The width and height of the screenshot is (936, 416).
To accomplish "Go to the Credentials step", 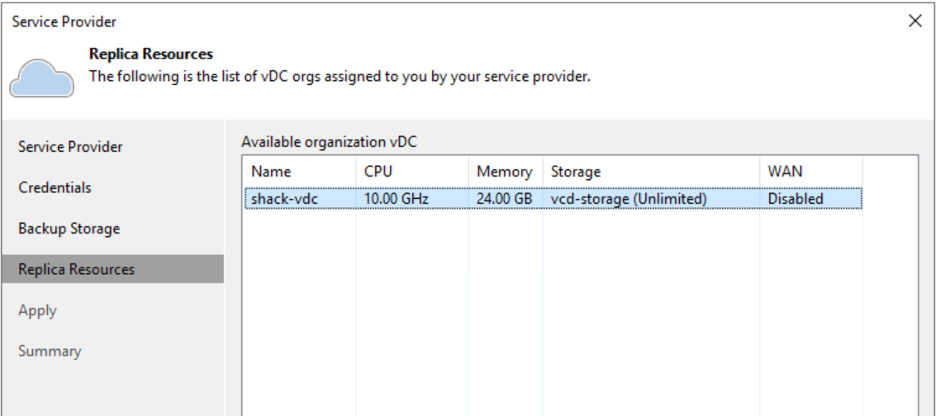I will tap(55, 187).
